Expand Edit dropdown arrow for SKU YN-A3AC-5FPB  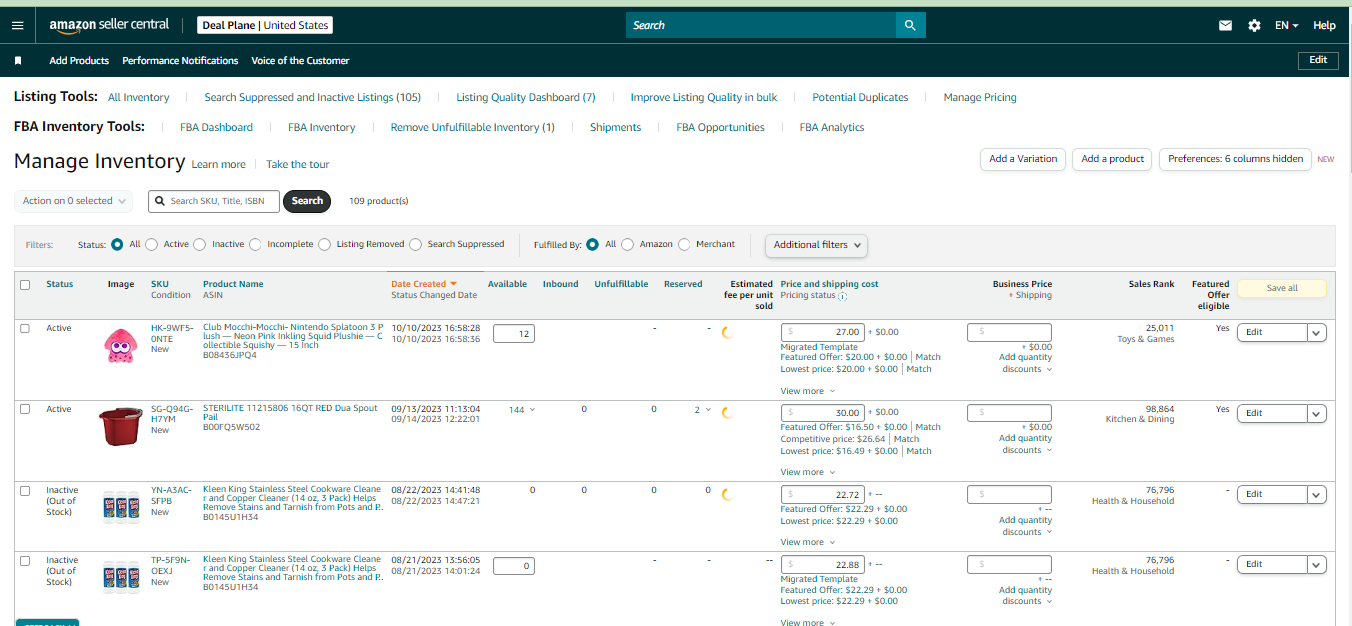tap(1317, 494)
